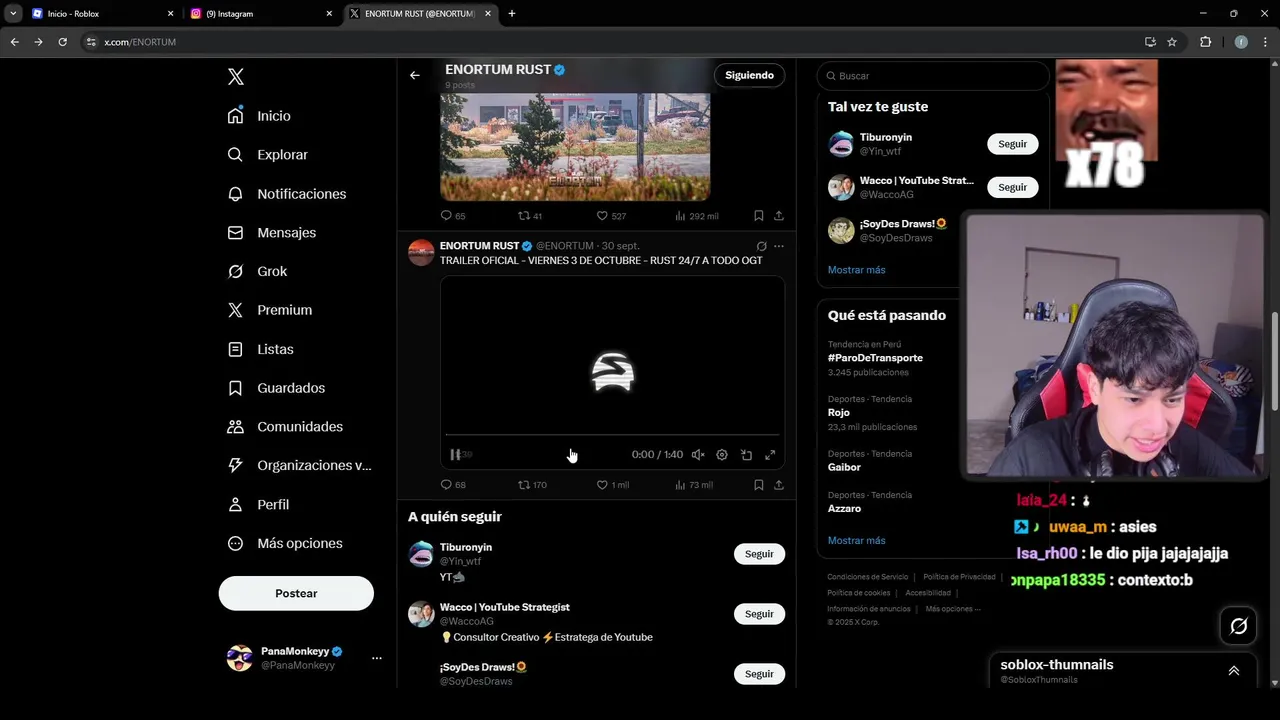Open Guardados in sidebar
1280x720 pixels.
pyautogui.click(x=276, y=388)
